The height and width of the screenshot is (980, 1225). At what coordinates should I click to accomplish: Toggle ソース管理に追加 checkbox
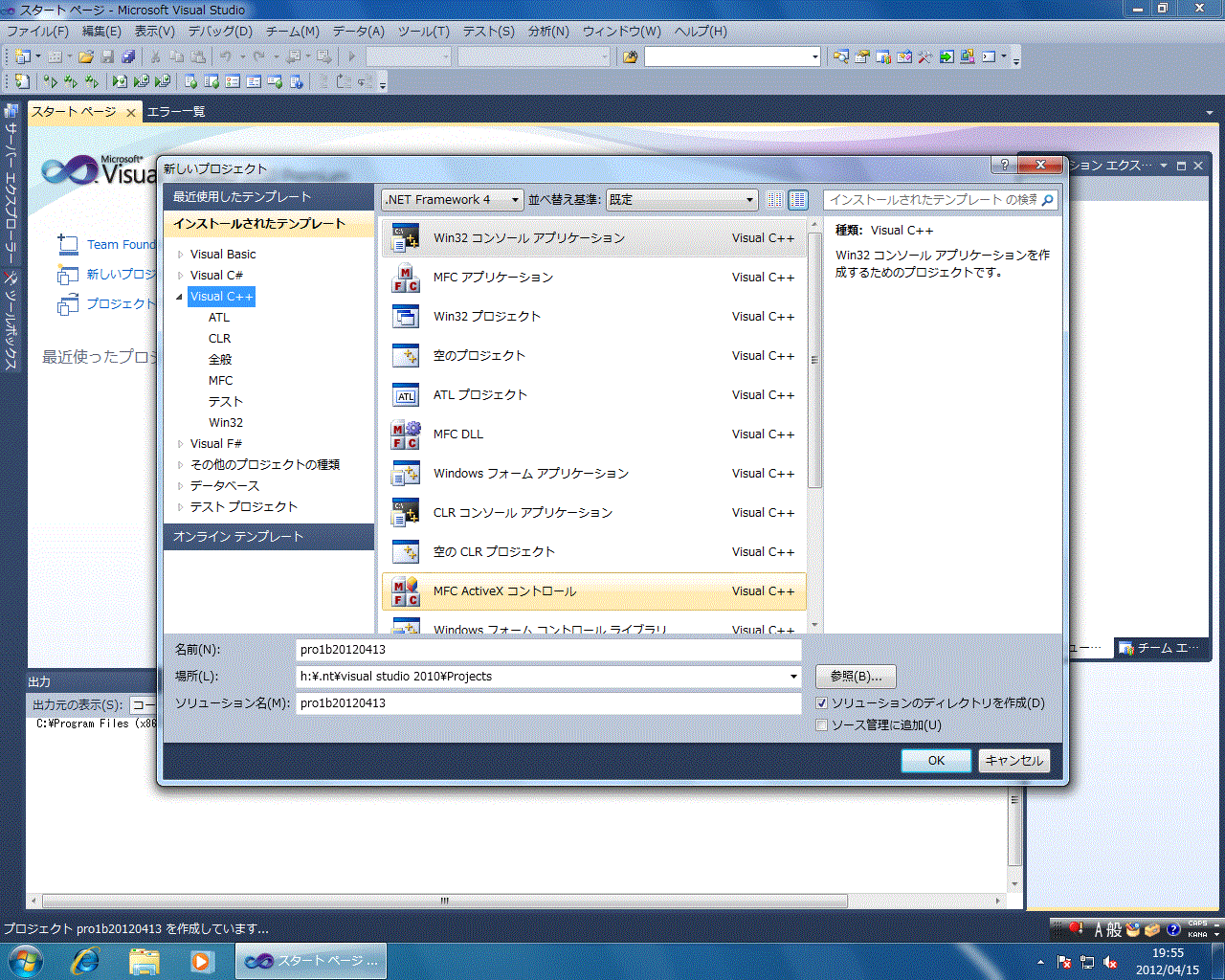pyautogui.click(x=821, y=724)
